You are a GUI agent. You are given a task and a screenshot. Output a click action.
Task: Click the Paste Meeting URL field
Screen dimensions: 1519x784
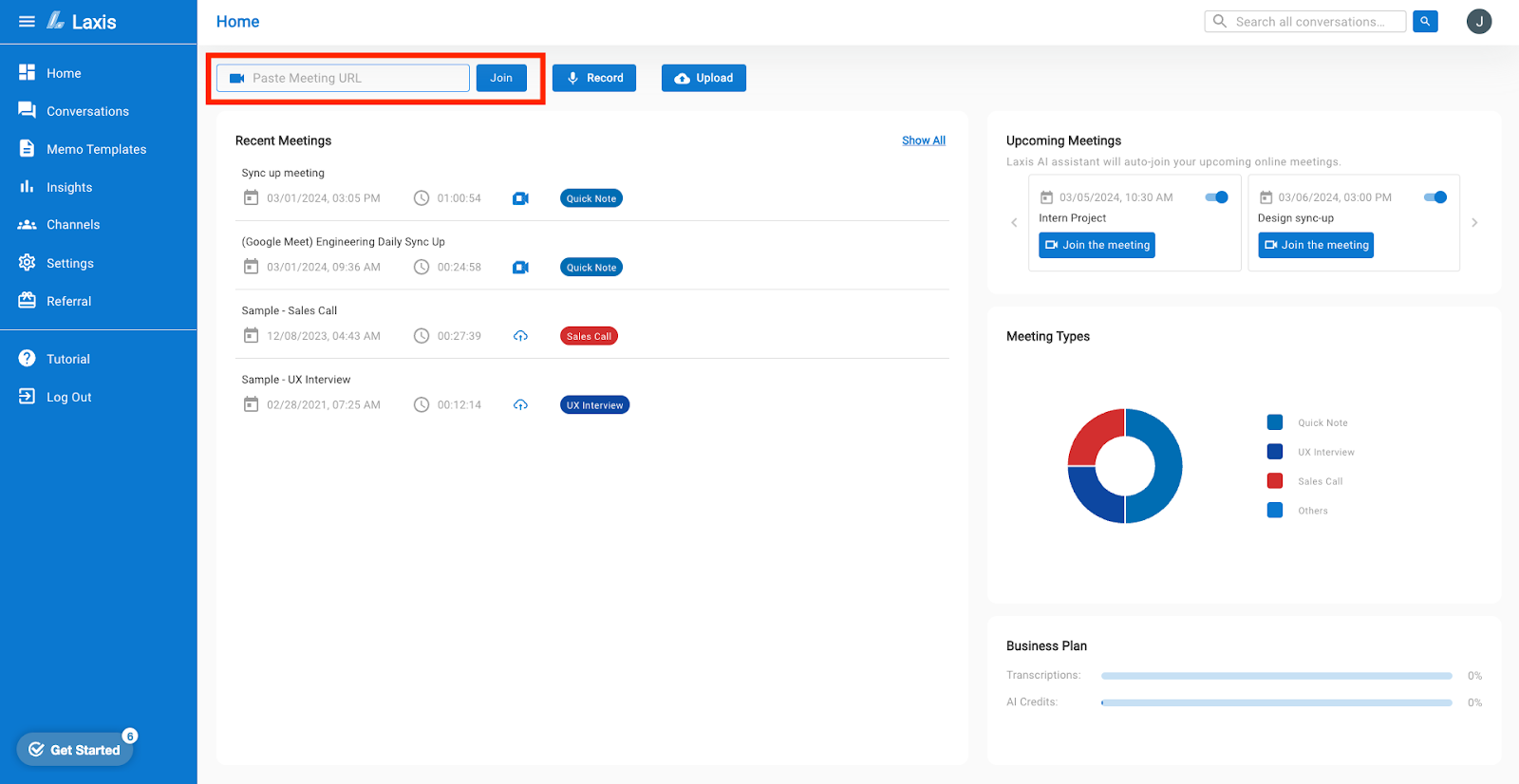click(343, 78)
